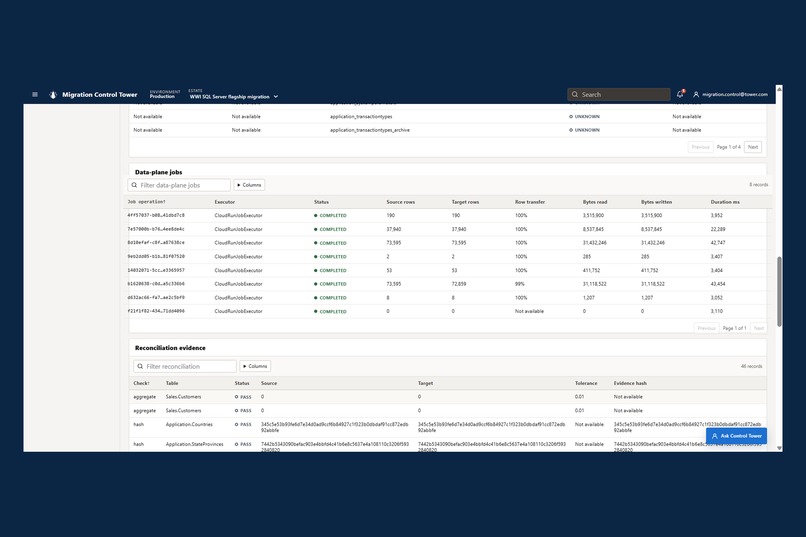Sort jobs by Source rows header
Viewport: 806px width, 537px height.
(x=400, y=202)
